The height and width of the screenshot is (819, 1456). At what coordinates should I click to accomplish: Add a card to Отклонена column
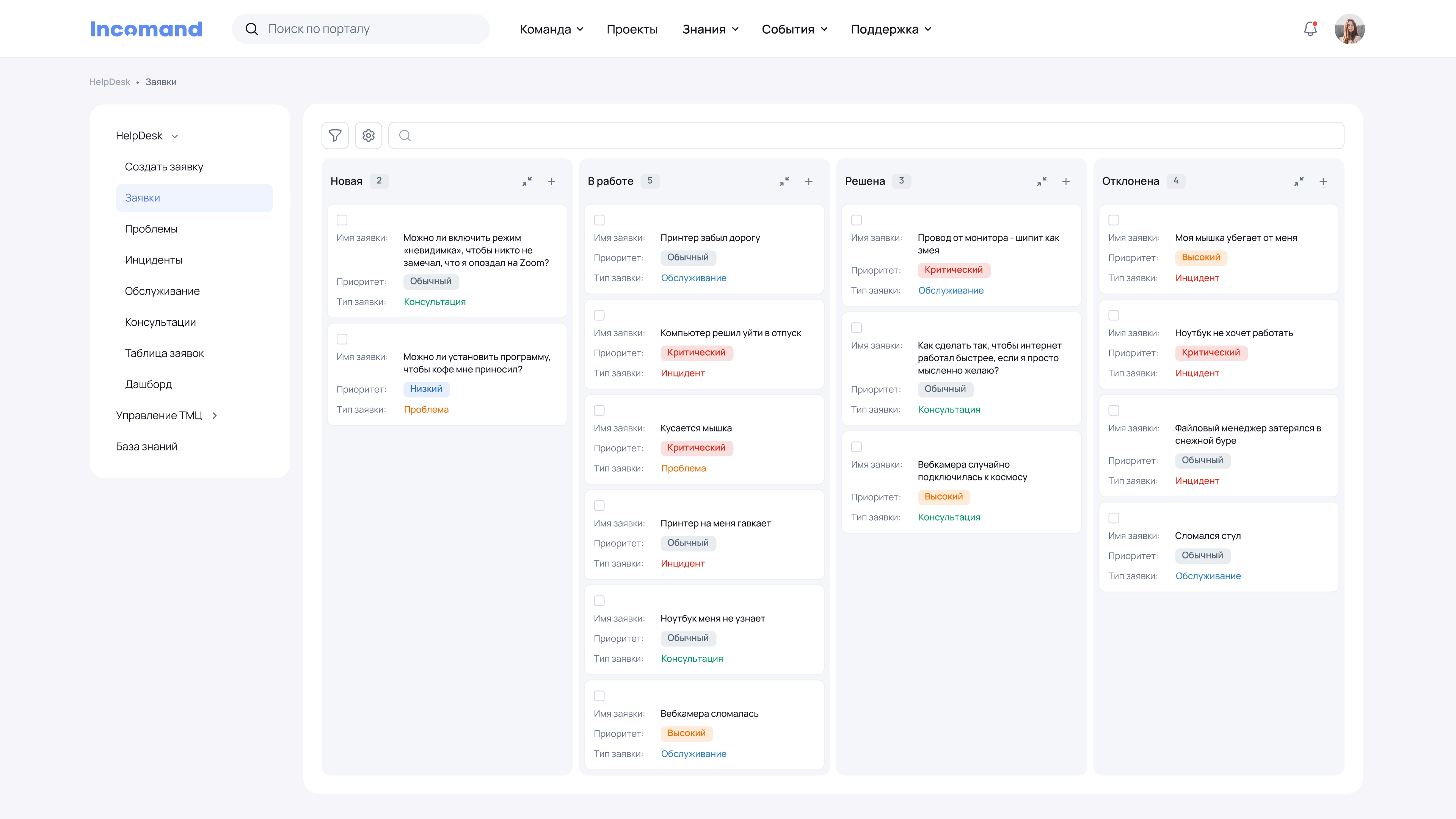click(1323, 182)
